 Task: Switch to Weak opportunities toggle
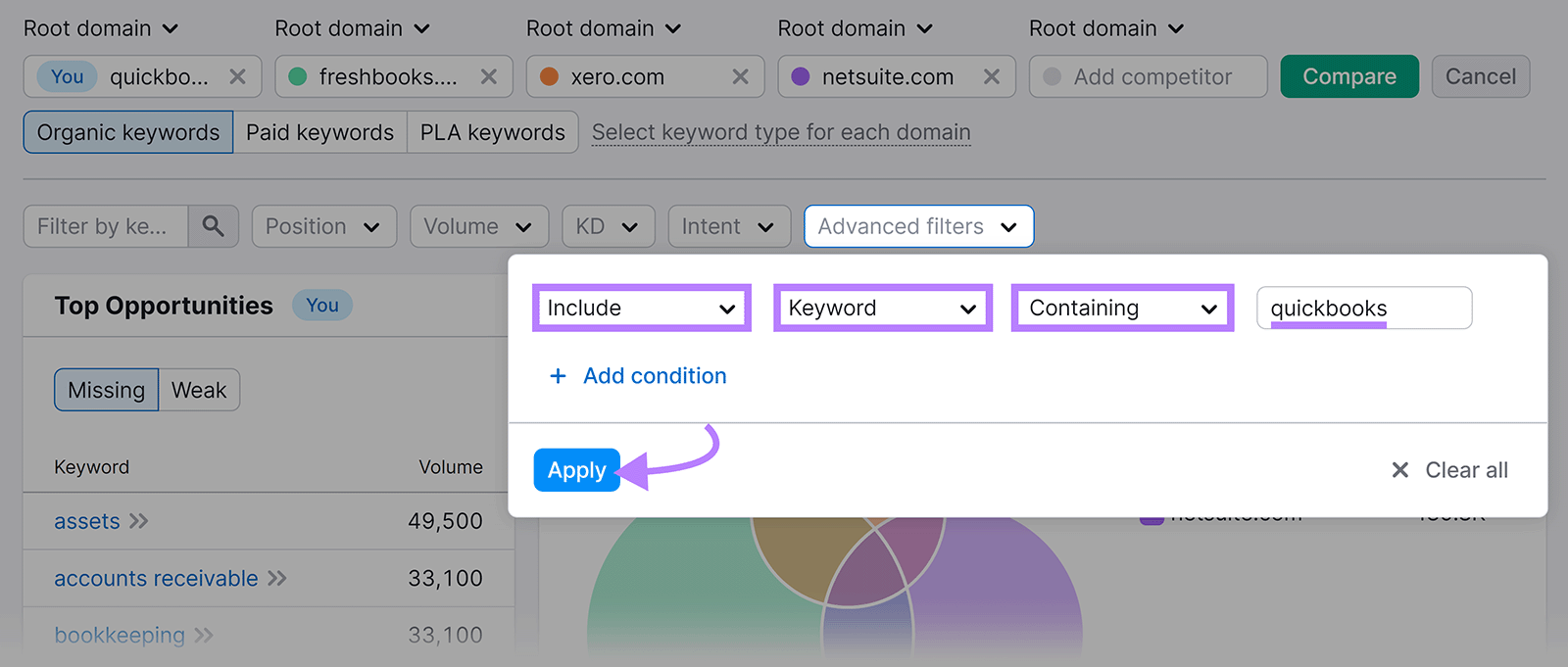199,390
